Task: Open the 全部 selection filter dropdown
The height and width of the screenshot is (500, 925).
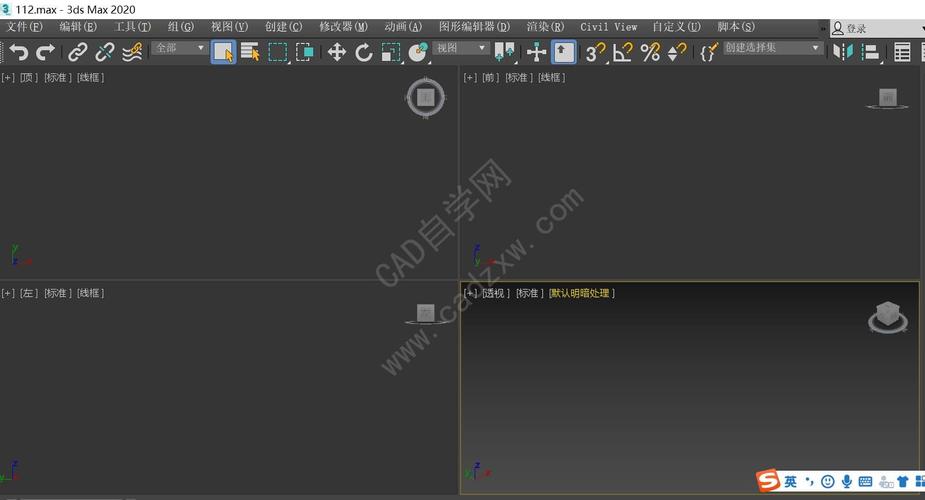Action: tap(180, 48)
